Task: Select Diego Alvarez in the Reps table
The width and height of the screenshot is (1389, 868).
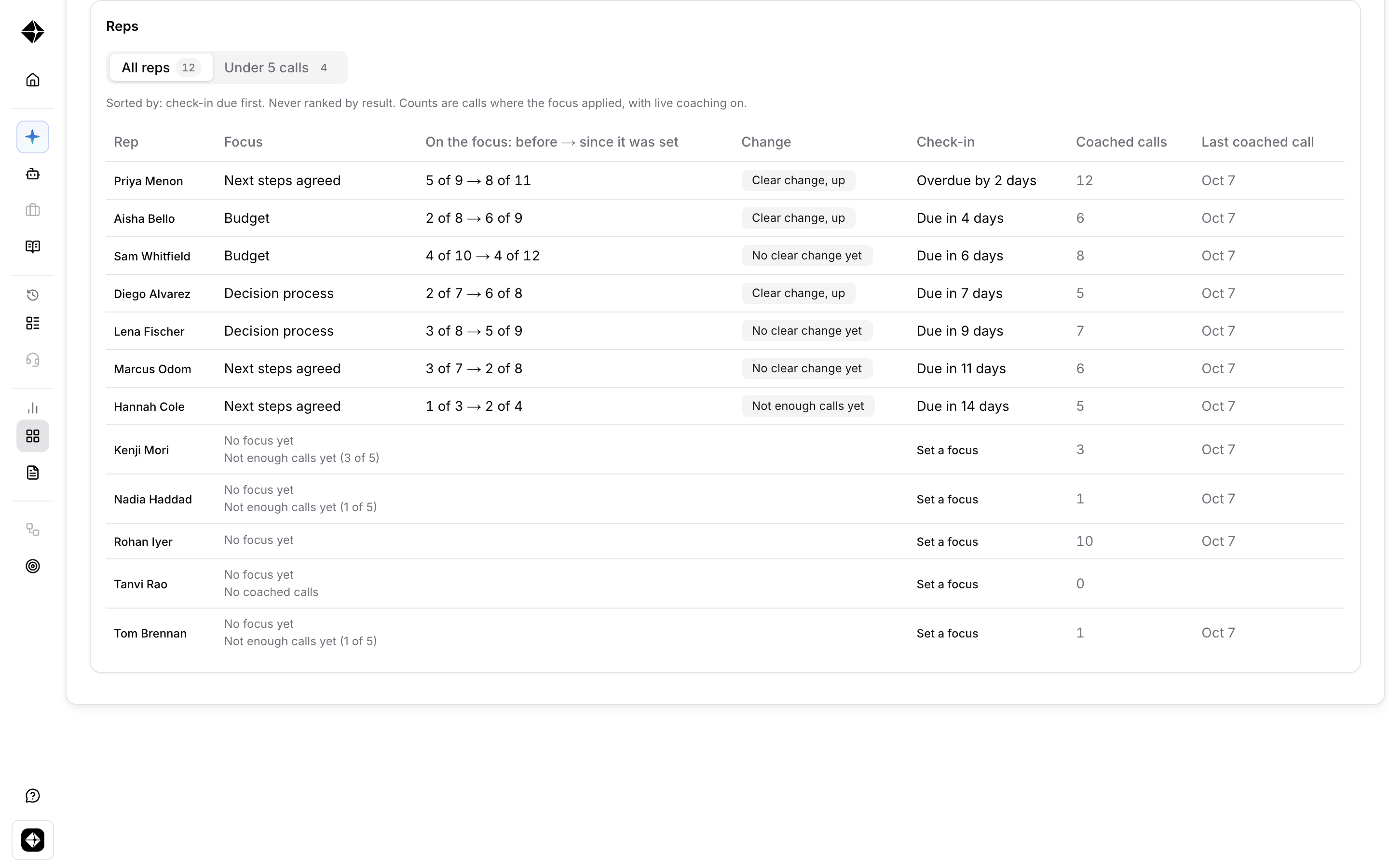Action: coord(151,294)
